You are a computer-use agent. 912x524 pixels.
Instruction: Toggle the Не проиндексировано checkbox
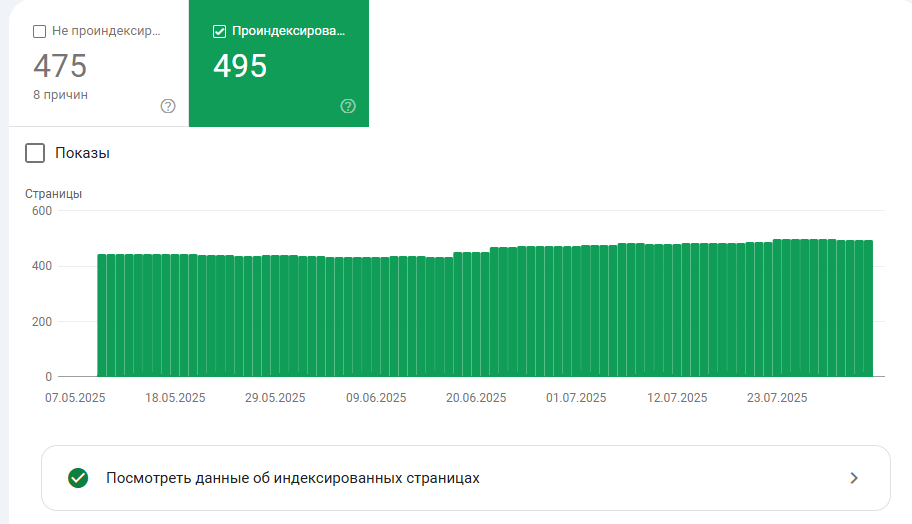coord(40,31)
